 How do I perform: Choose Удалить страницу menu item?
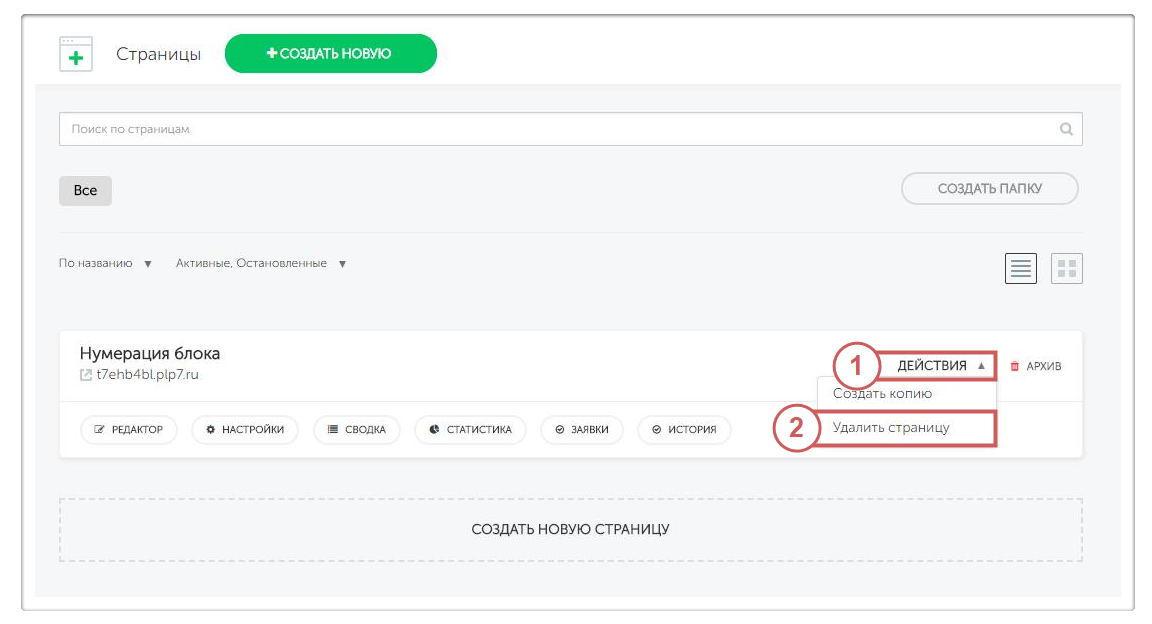pos(890,427)
